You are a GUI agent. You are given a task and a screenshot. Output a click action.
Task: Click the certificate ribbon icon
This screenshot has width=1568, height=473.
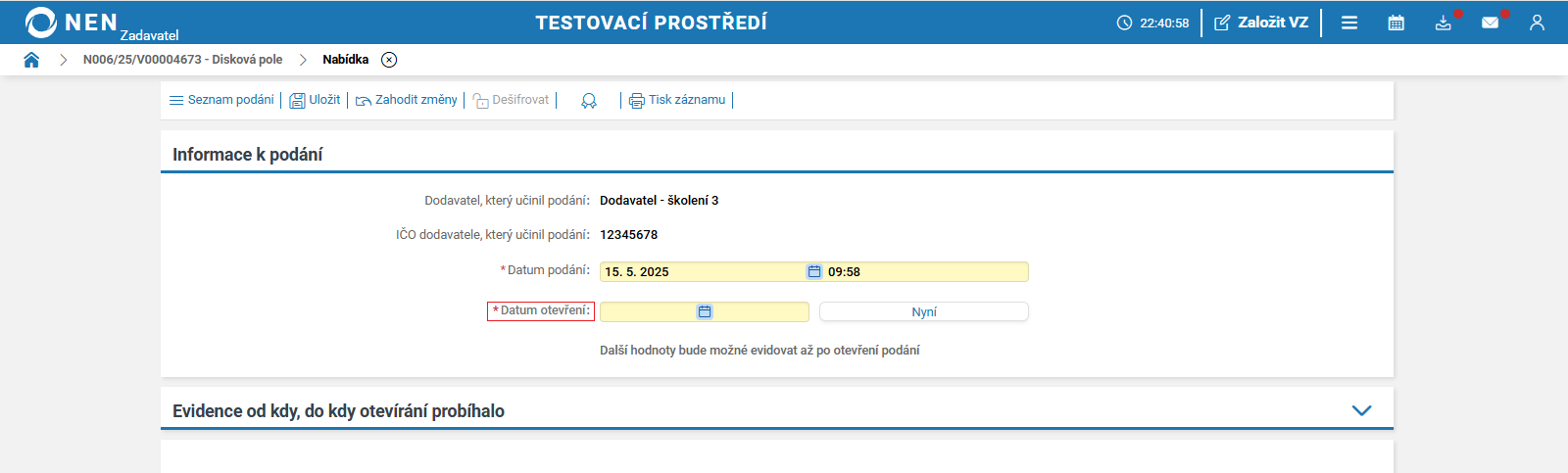point(589,101)
